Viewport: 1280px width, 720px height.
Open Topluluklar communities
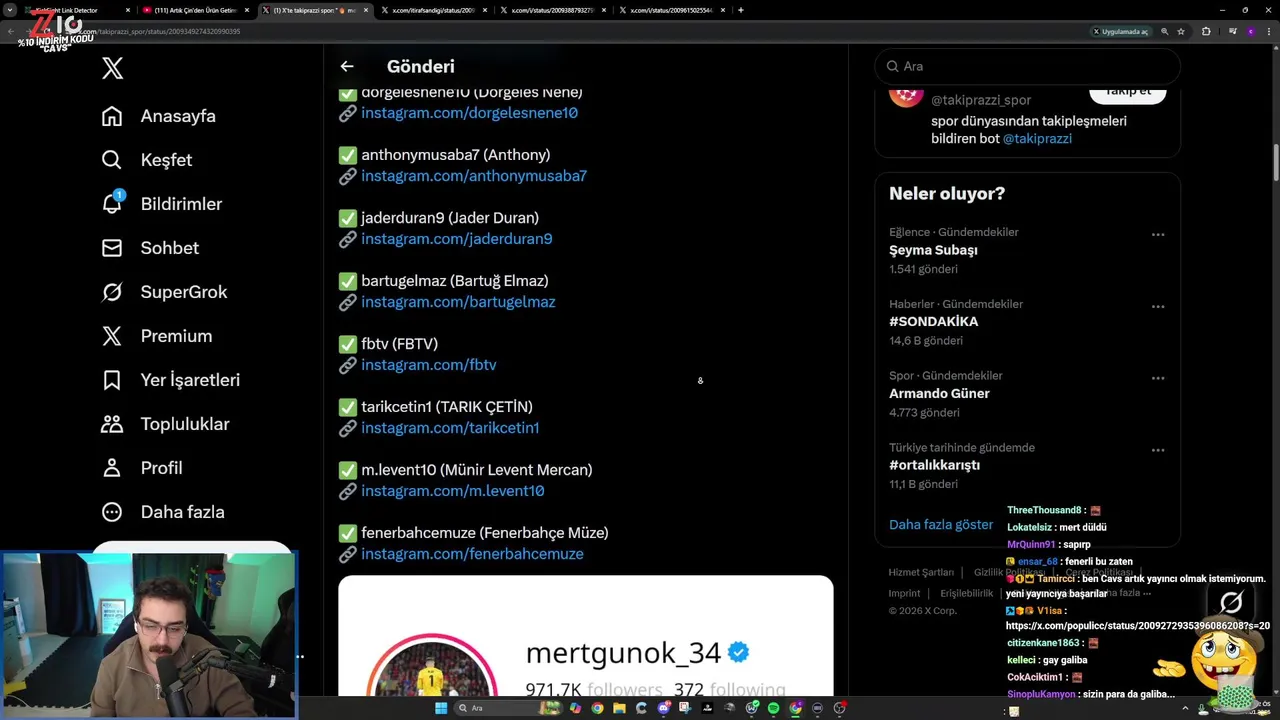[166, 424]
